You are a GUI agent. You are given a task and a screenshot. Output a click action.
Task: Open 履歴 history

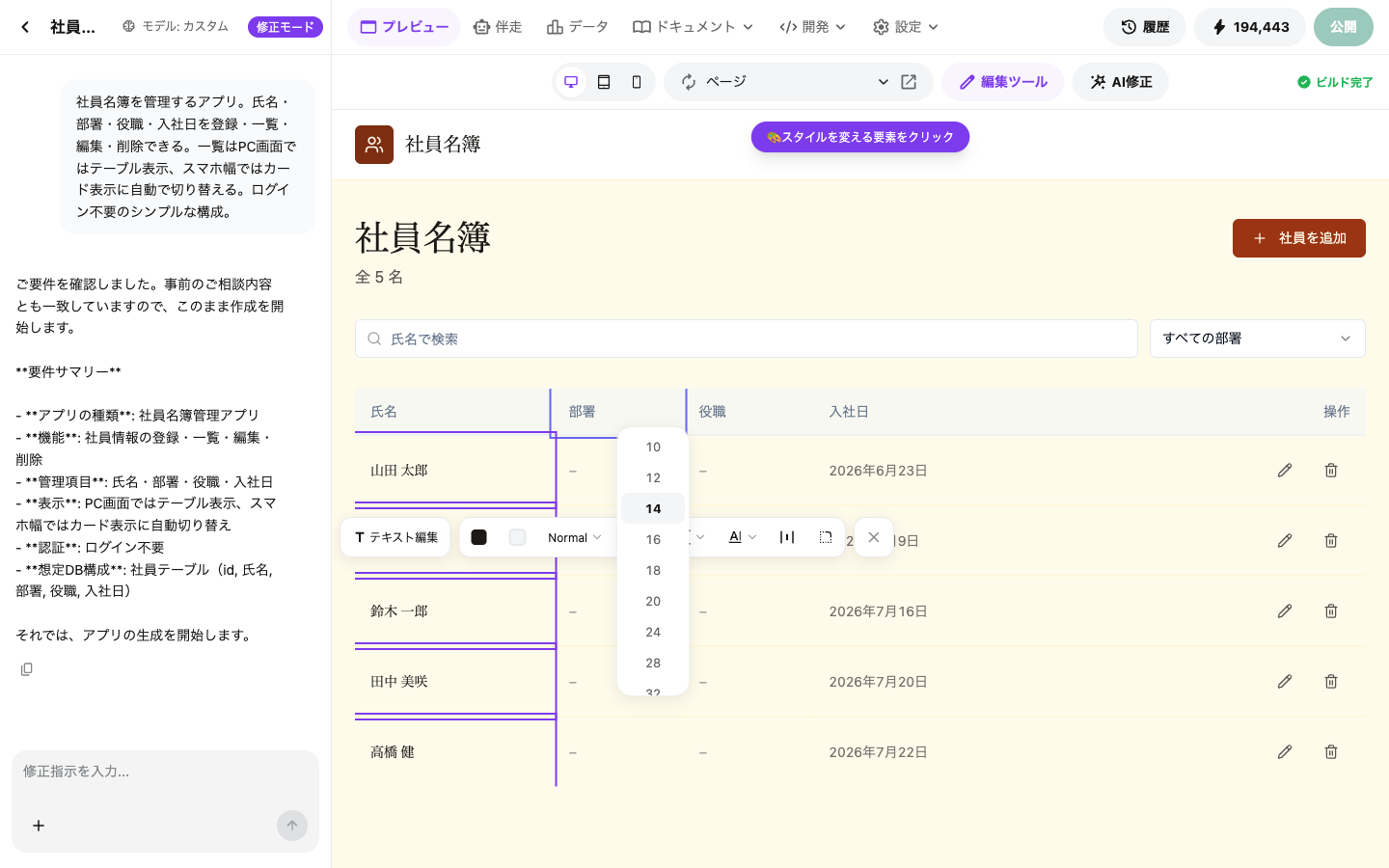click(1145, 27)
